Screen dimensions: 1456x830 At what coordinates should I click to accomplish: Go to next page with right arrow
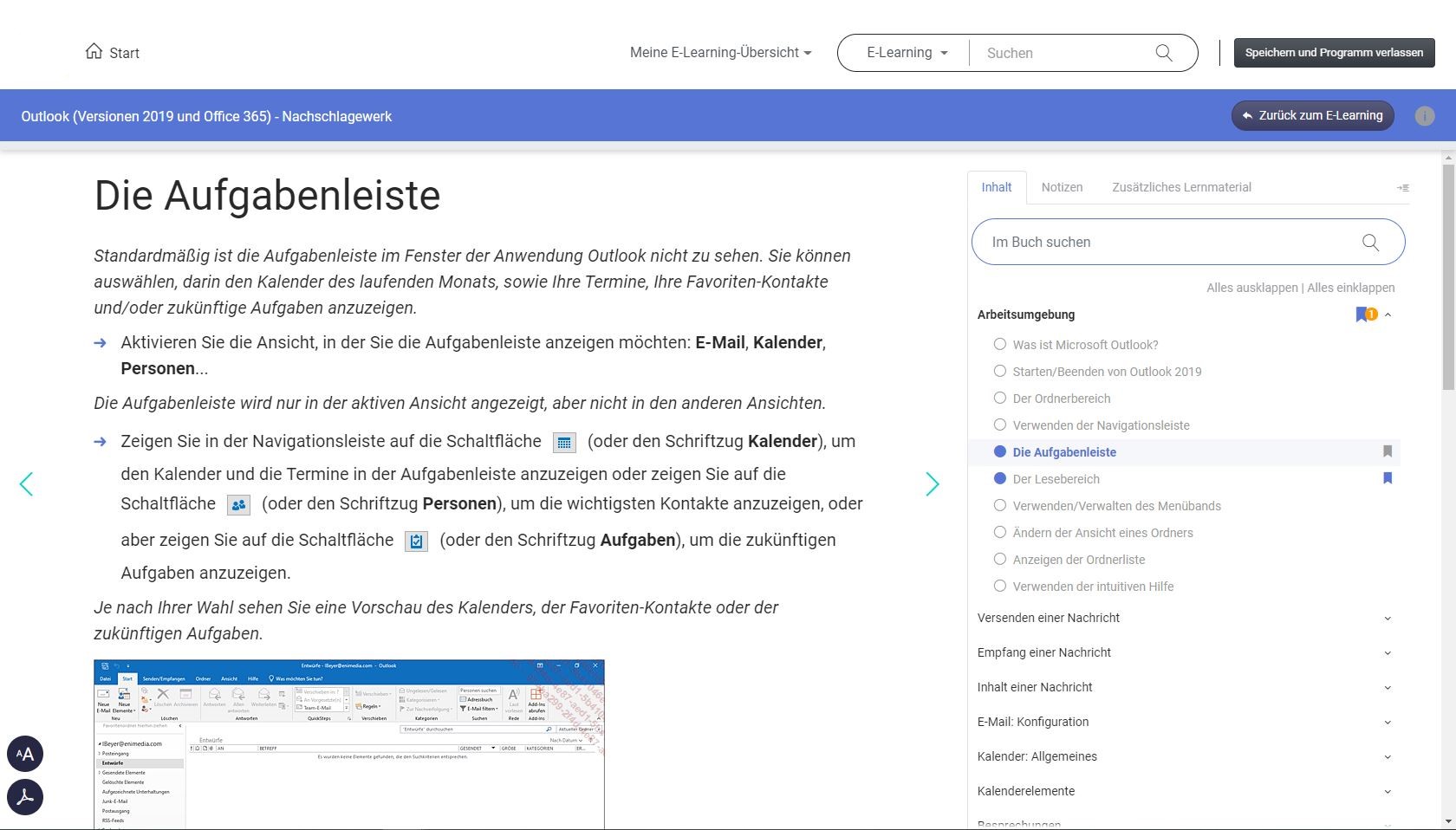(x=933, y=484)
